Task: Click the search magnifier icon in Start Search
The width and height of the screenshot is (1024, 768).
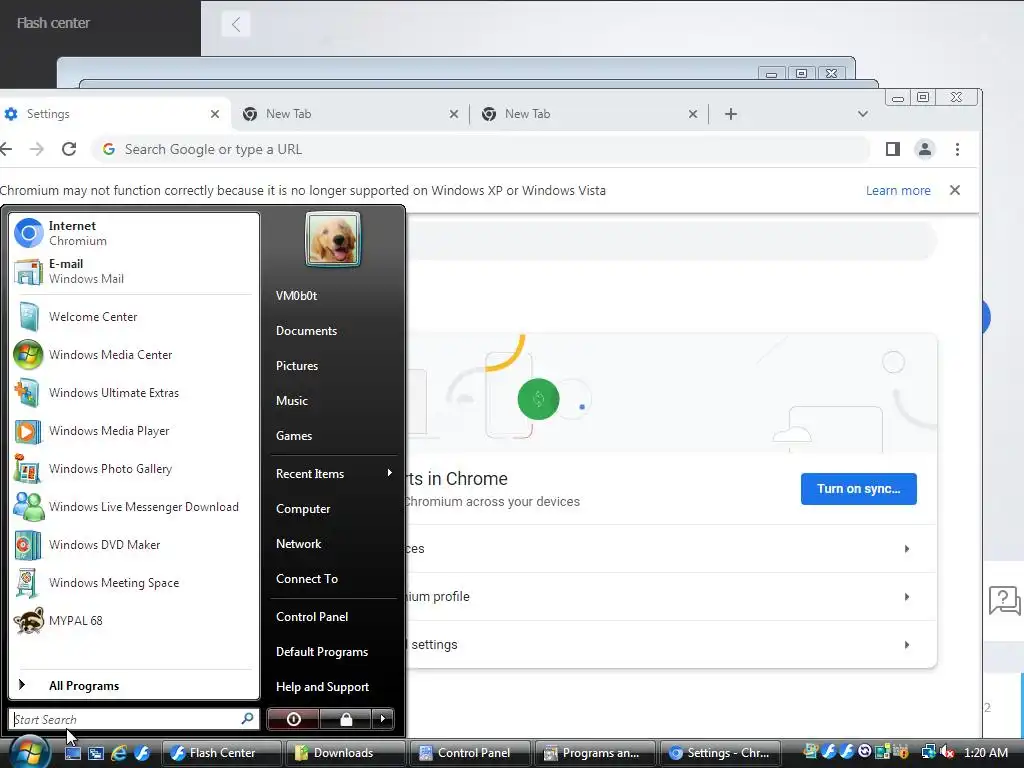Action: pos(248,719)
